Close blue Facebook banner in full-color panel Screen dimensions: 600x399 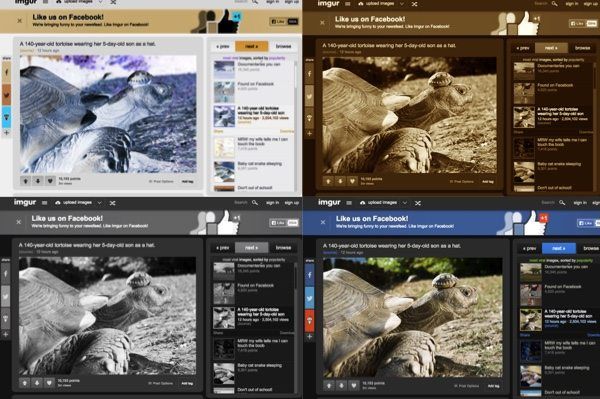pos(323,222)
